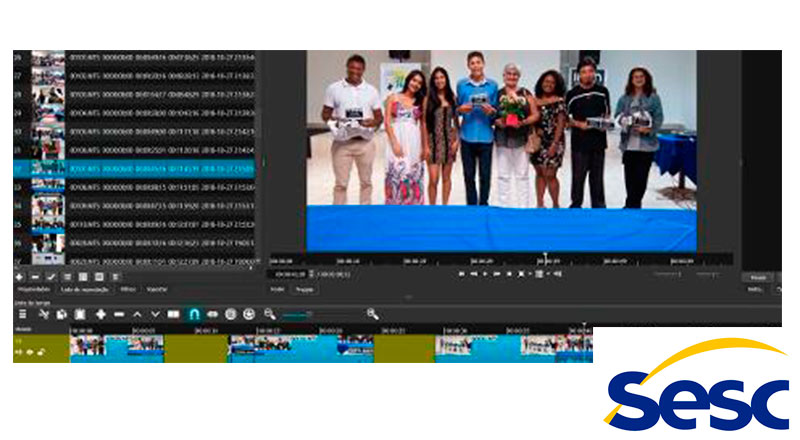Click the plus append icon in timeline toolbar

(x=100, y=314)
